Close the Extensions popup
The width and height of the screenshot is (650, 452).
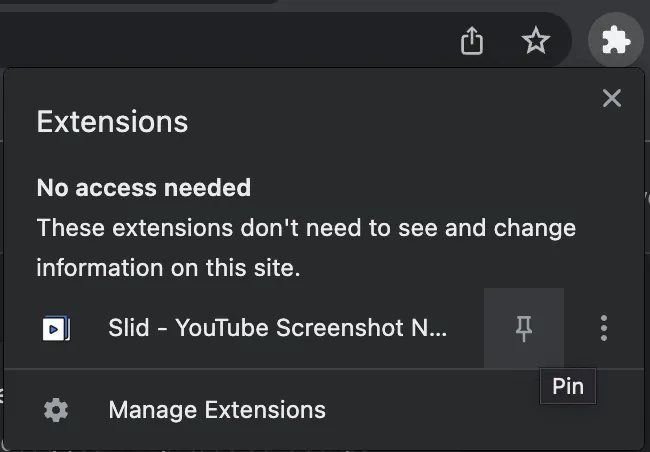pyautogui.click(x=612, y=97)
